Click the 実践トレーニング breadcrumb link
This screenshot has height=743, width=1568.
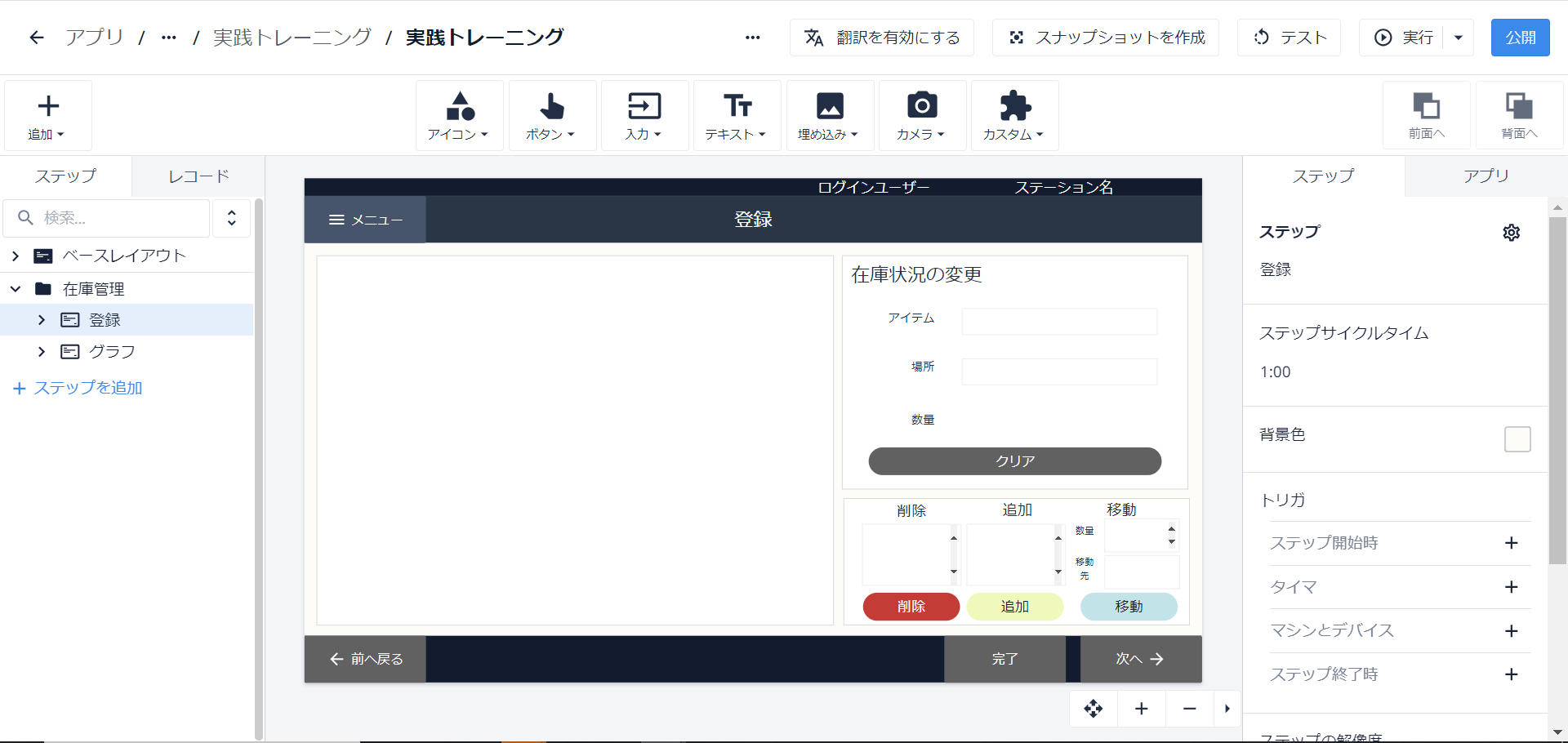(292, 38)
